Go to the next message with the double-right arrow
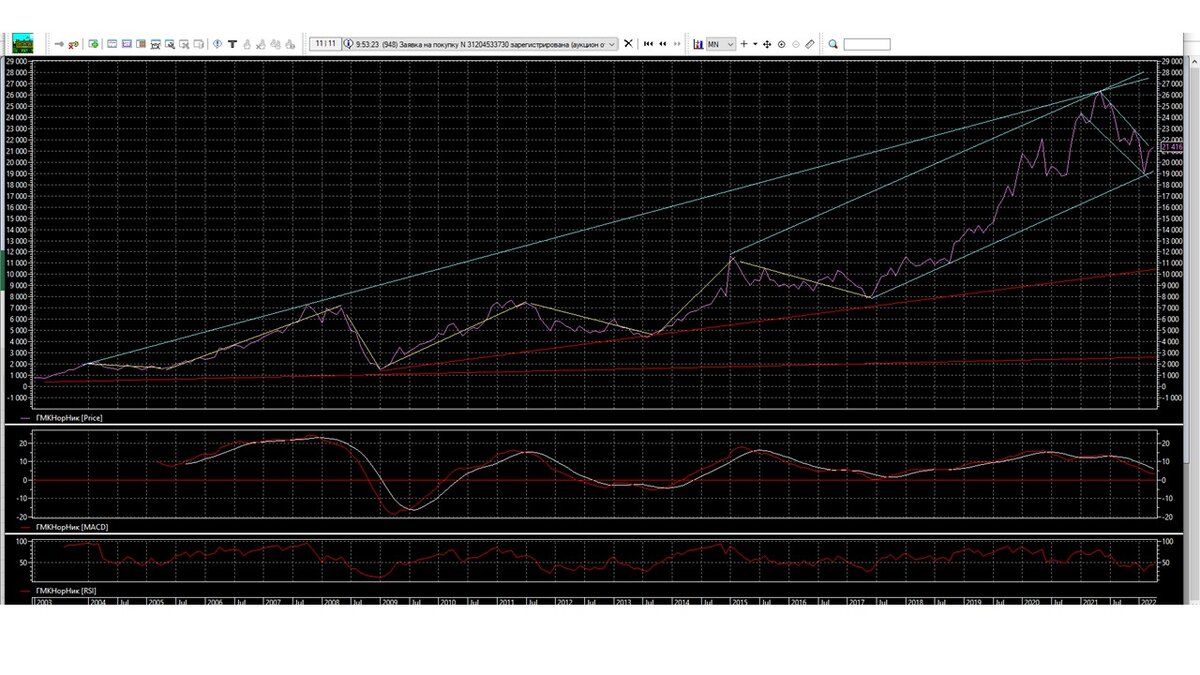 (x=677, y=44)
